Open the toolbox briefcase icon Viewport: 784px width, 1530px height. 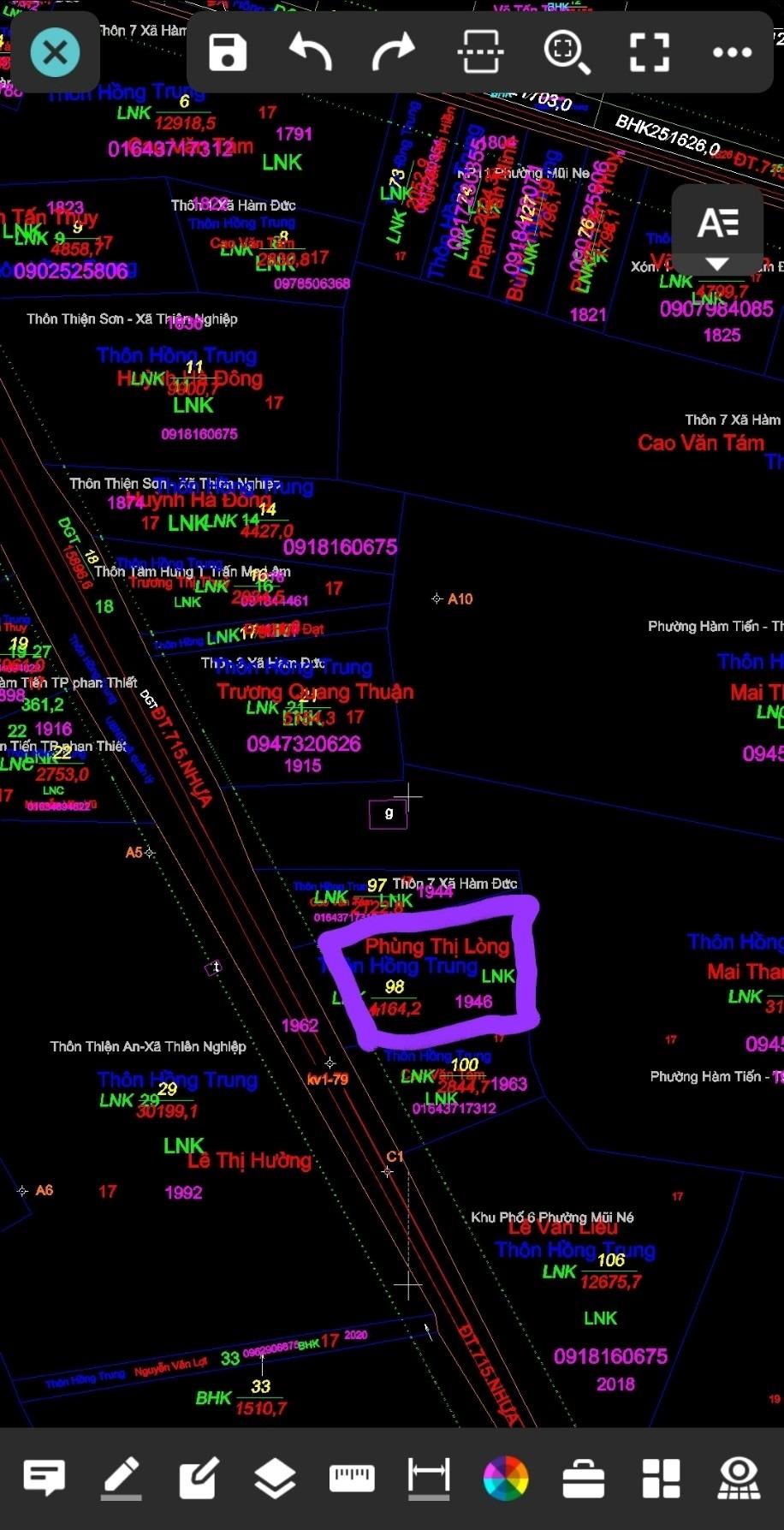point(584,1477)
